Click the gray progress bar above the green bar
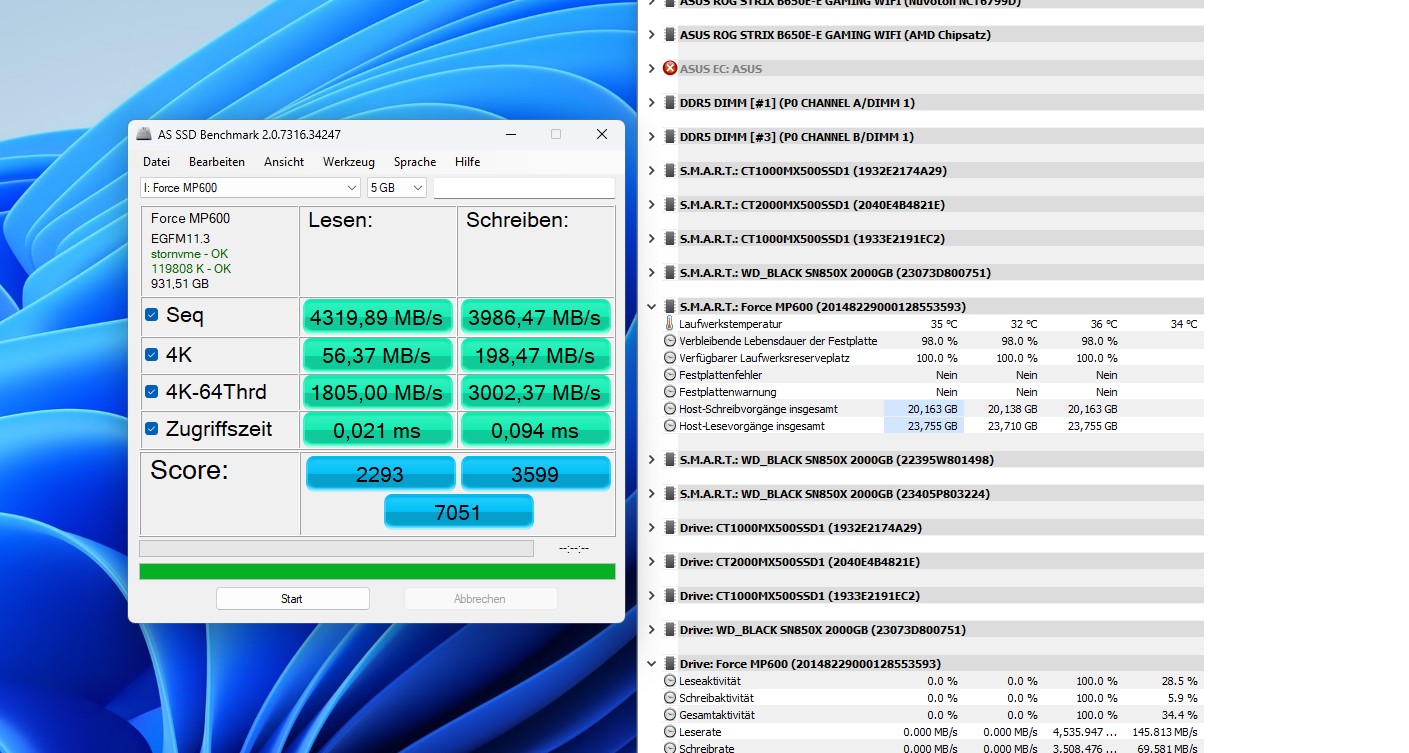Viewport: 1409px width, 753px height. point(336,548)
